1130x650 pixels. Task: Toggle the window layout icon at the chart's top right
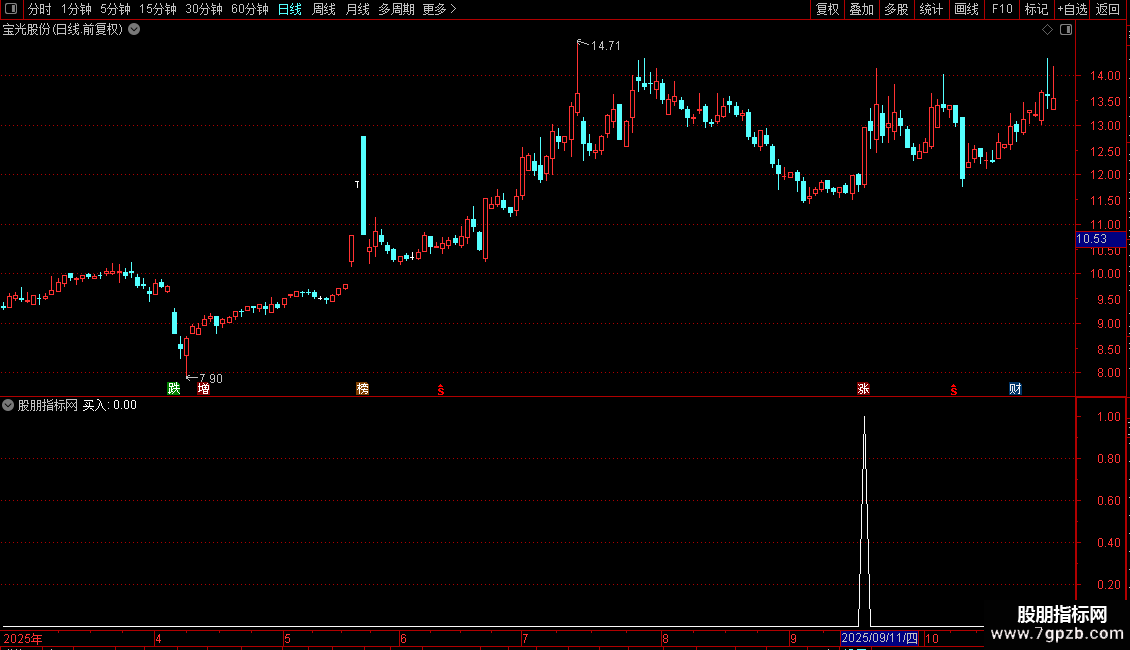click(x=1066, y=30)
